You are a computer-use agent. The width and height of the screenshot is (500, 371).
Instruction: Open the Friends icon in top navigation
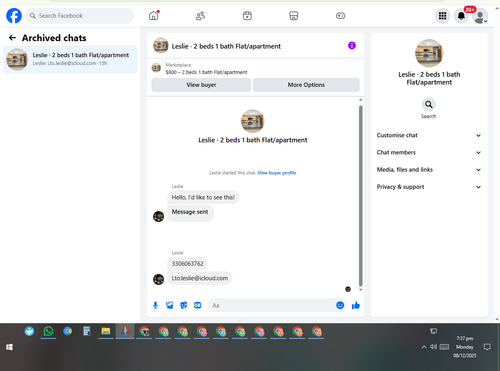click(x=200, y=16)
